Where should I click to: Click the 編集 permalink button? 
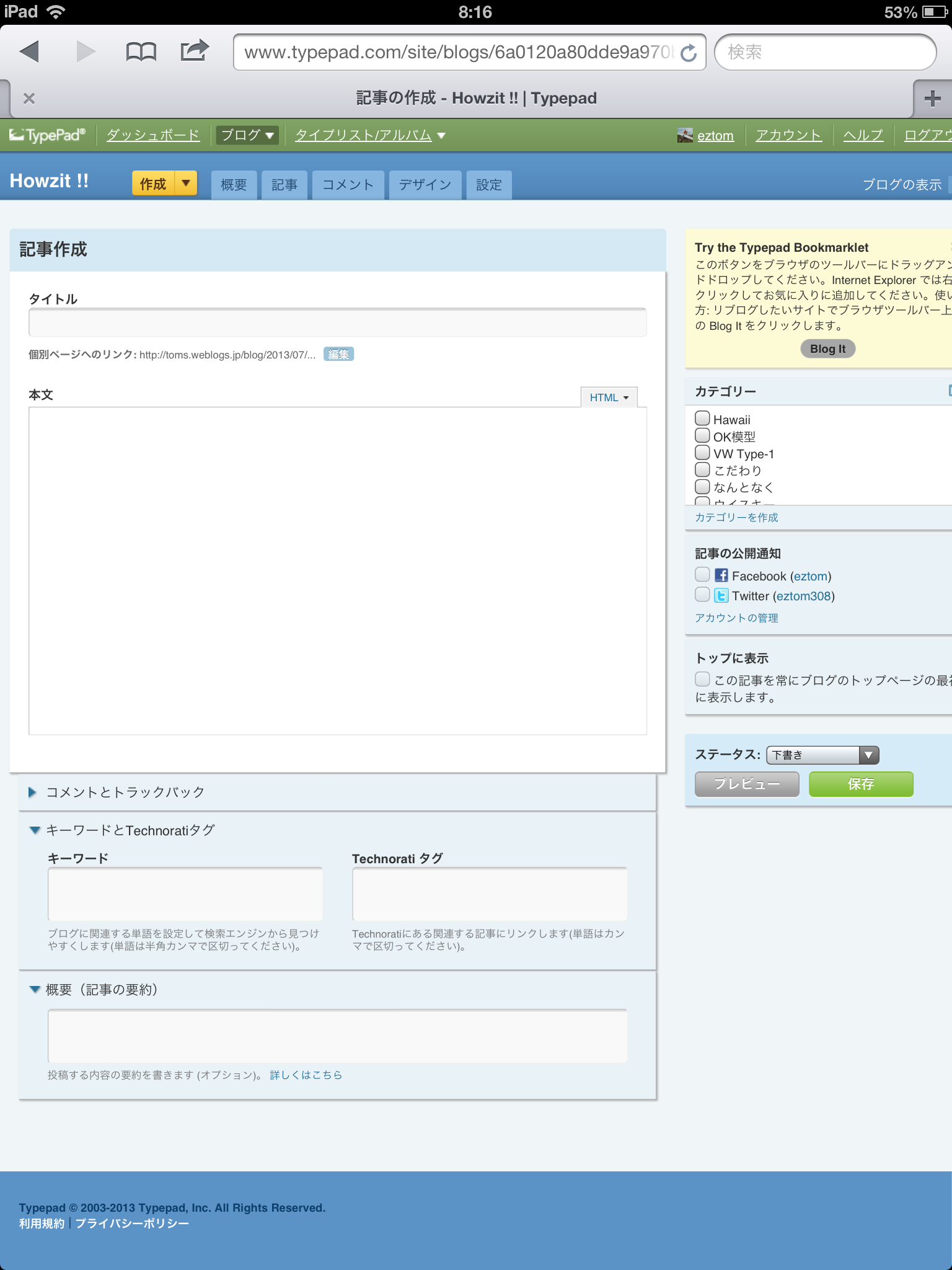[338, 354]
